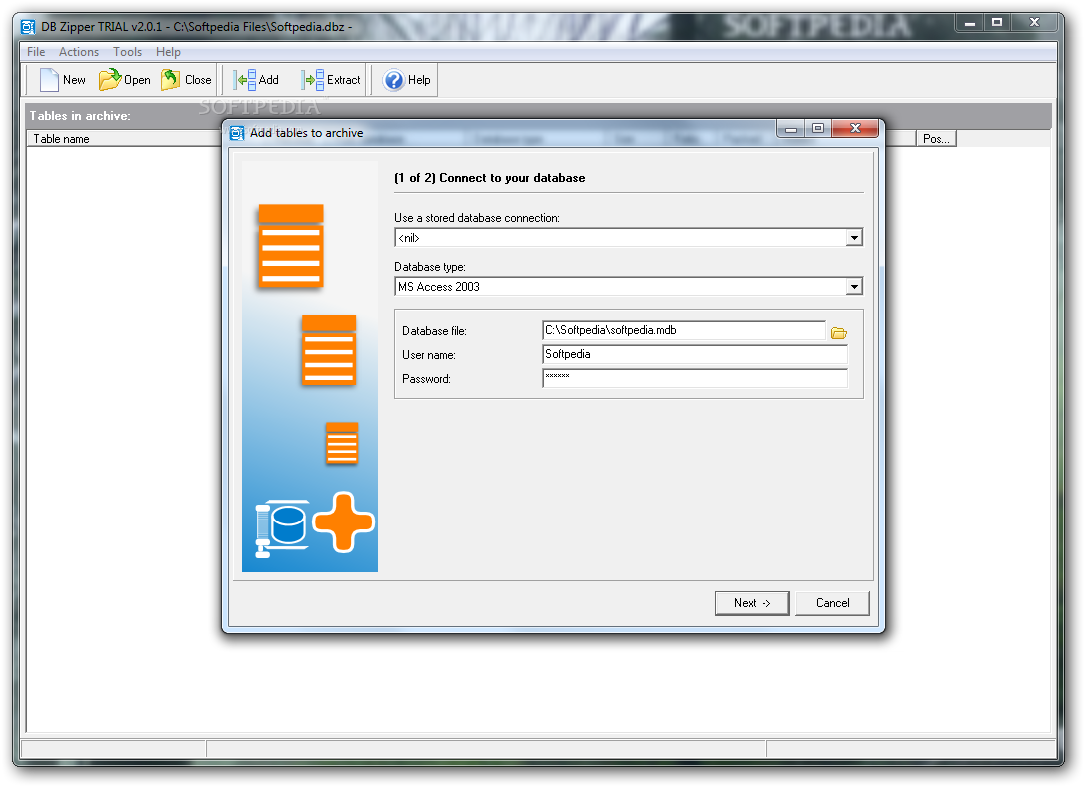Expand the Database type dropdown
This screenshot has height=787, width=1085.
[854, 287]
